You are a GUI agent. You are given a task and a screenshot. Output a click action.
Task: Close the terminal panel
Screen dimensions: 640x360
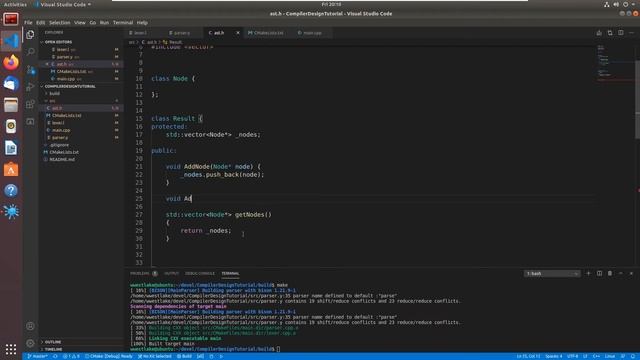[631, 273]
